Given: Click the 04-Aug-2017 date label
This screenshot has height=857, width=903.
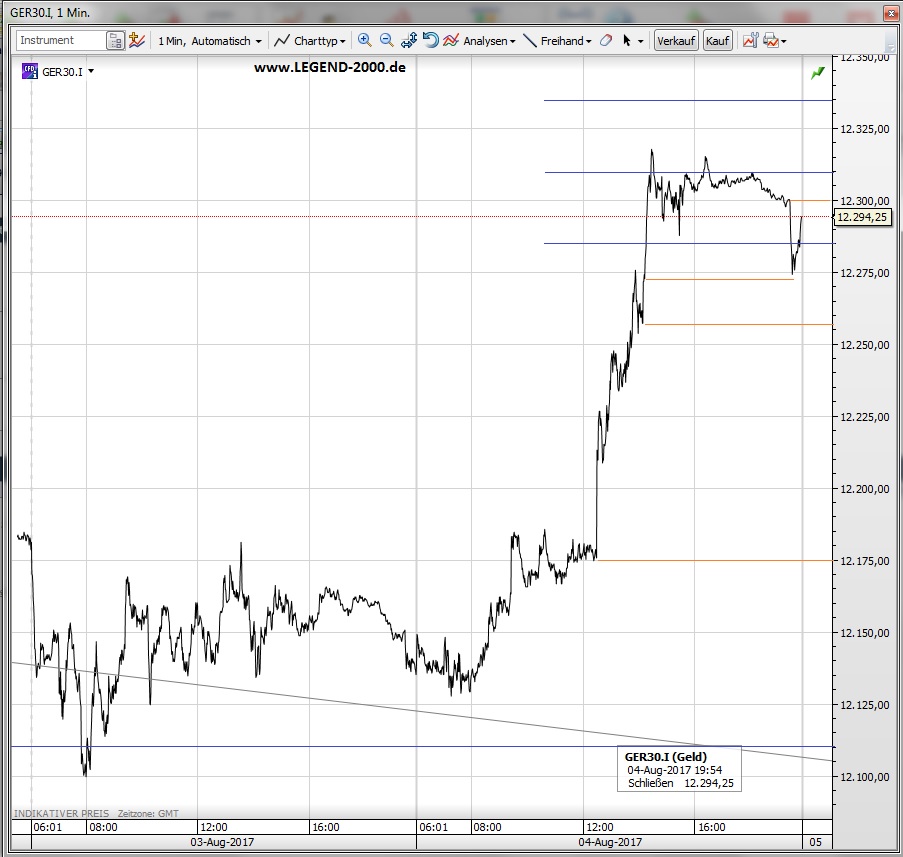Looking at the screenshot, I should (x=610, y=842).
